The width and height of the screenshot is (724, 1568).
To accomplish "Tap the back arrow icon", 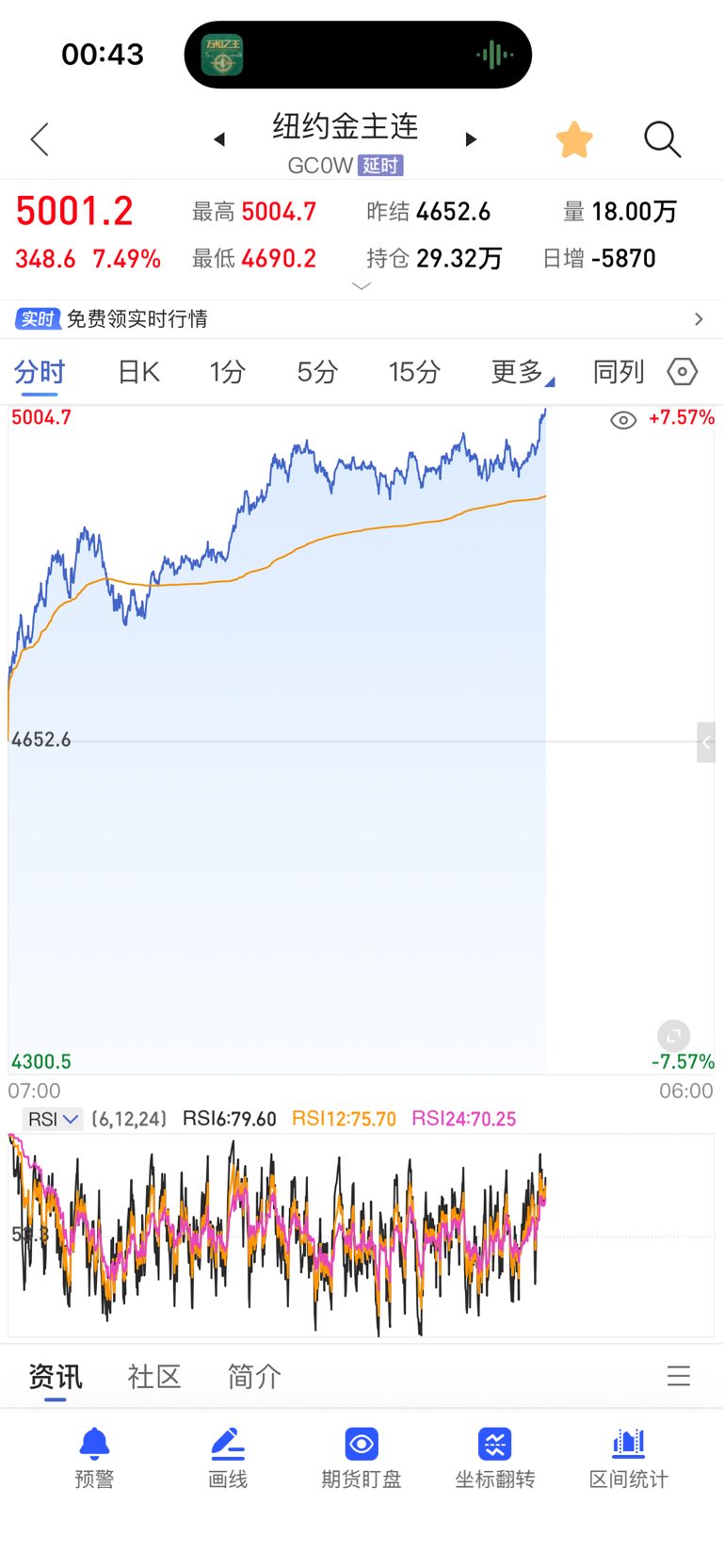I will pos(40,139).
